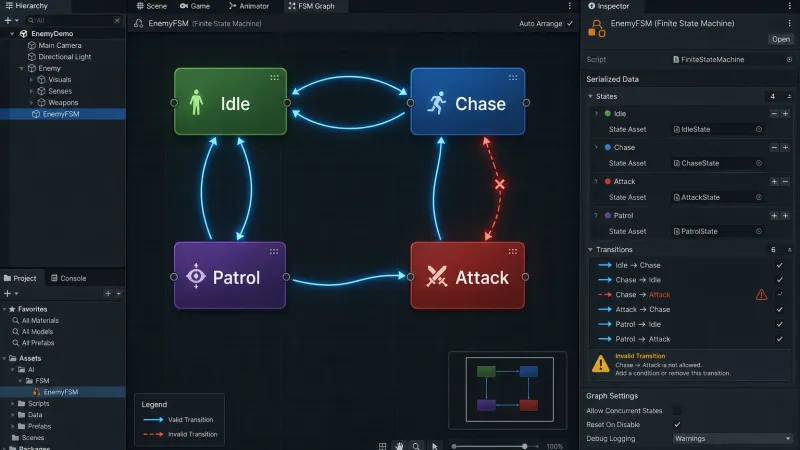Open the Inspector tab's kebab menu

point(789,6)
